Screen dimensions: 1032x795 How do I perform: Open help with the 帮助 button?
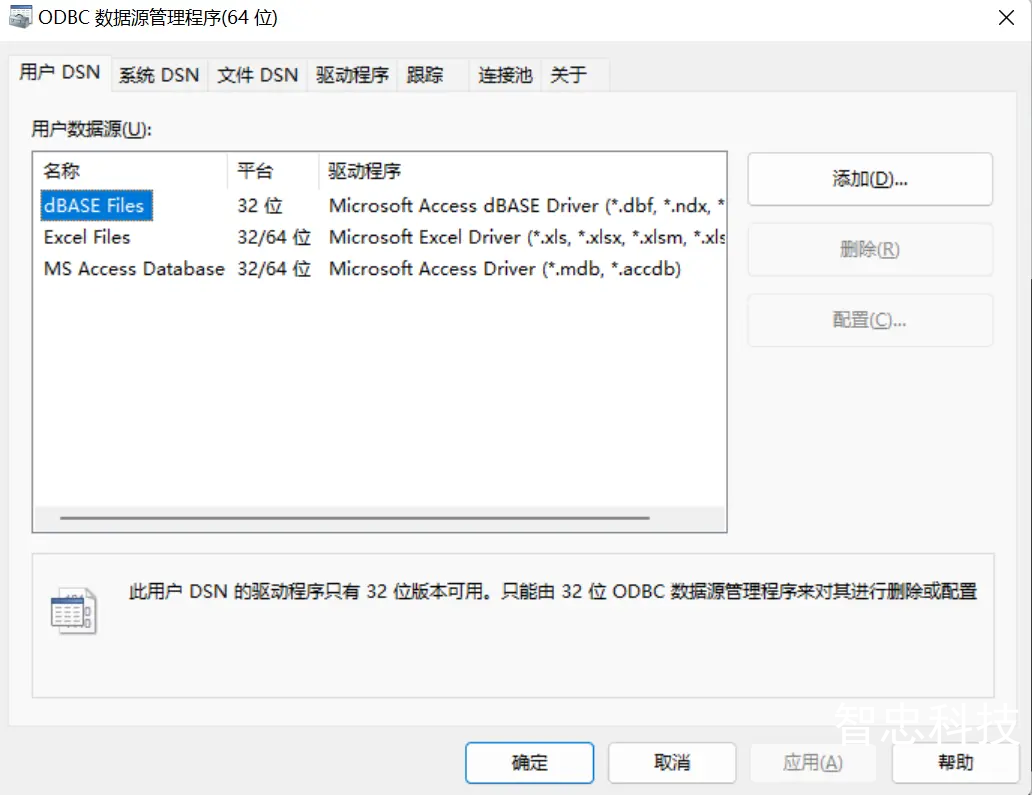click(x=956, y=763)
